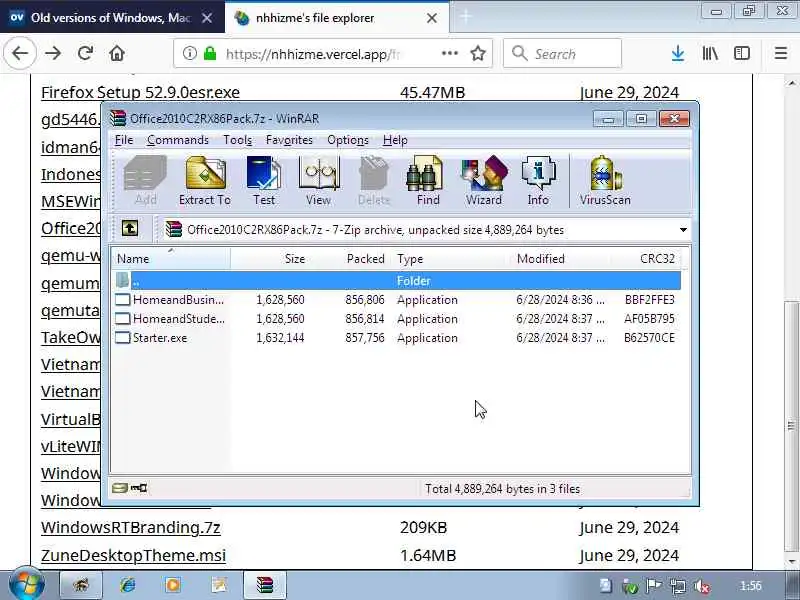Toggle the Firefox sidebar view
This screenshot has width=800, height=600.
click(742, 53)
